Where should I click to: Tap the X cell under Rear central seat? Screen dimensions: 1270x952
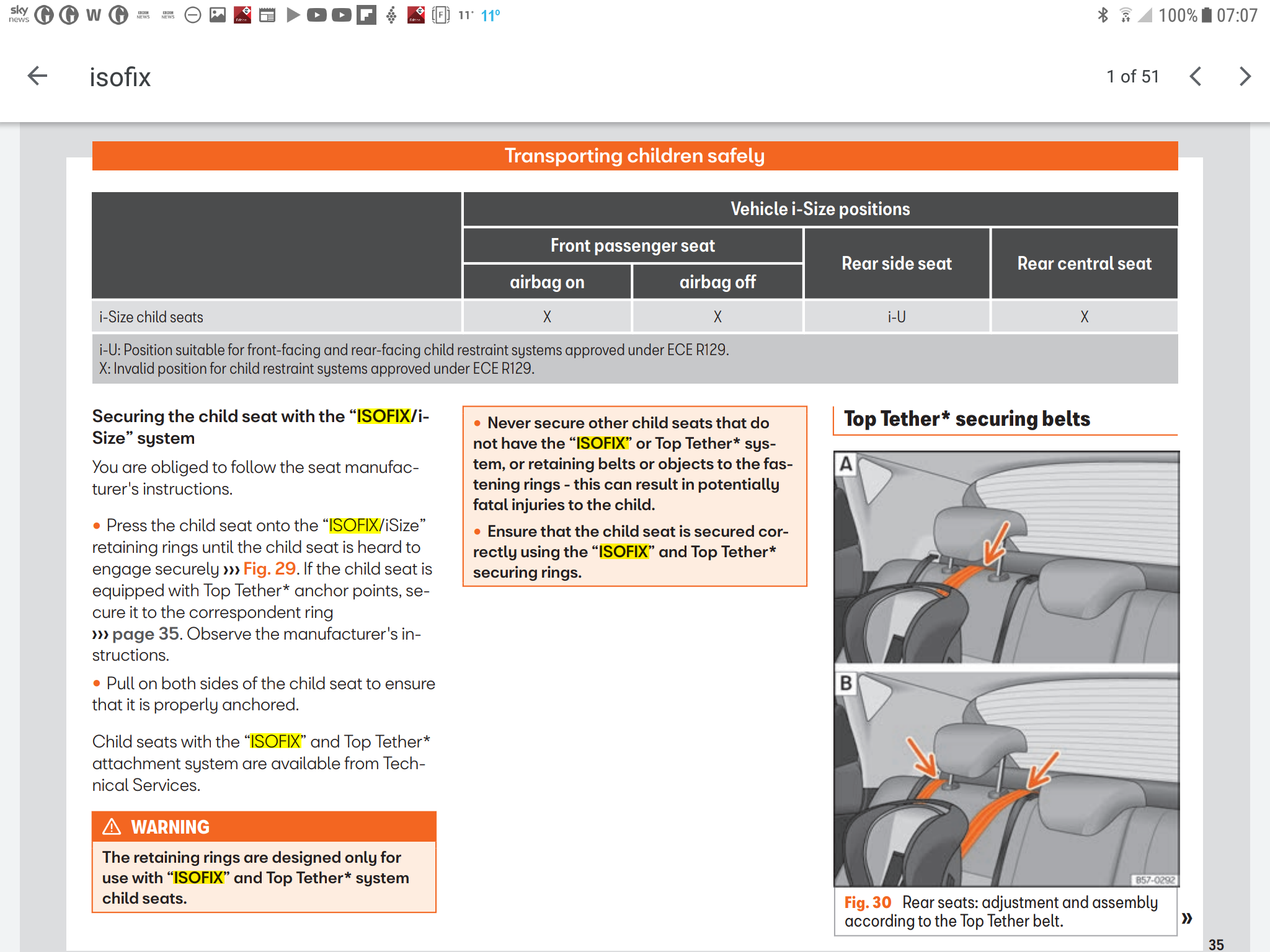1084,317
